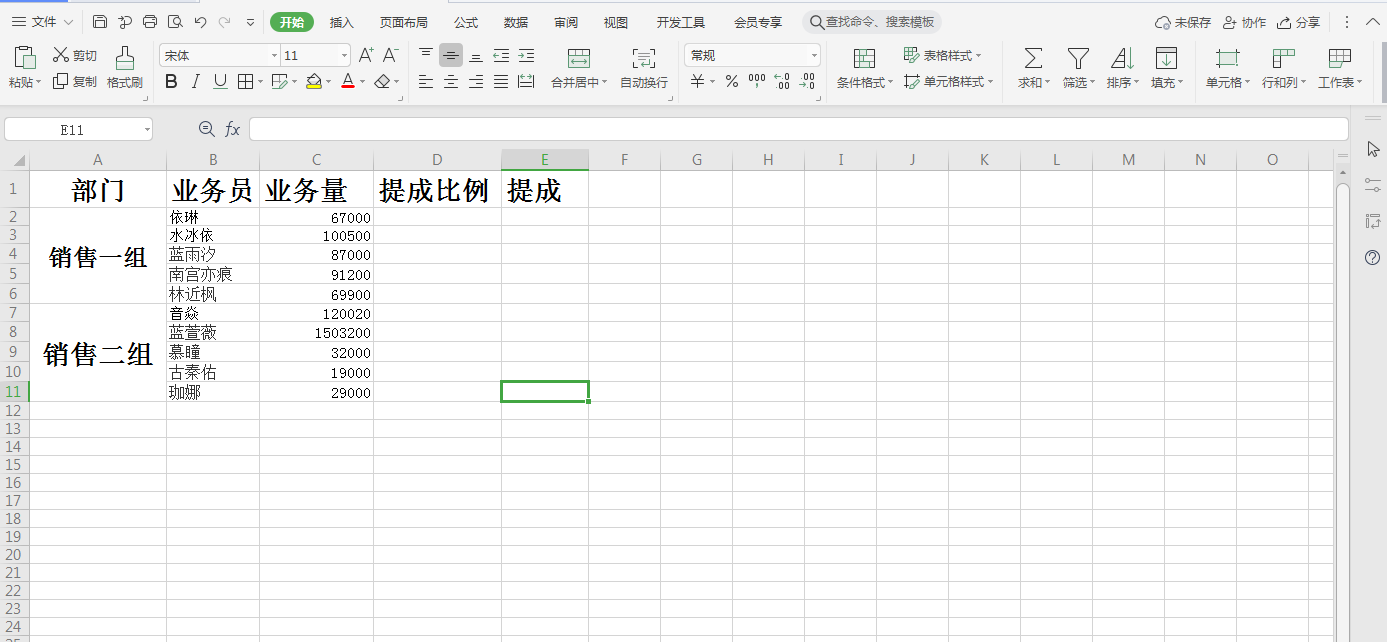Align text left horizontally
The height and width of the screenshot is (642, 1387).
[x=426, y=82]
